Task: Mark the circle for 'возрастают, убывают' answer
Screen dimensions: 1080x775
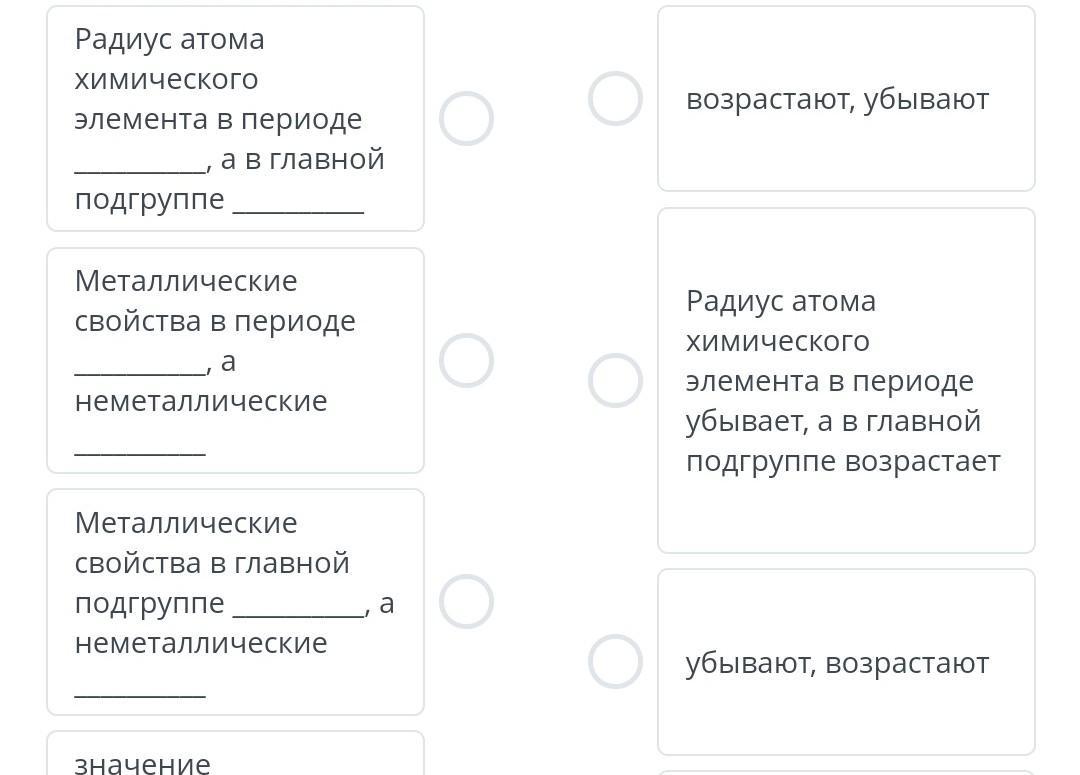Action: coord(615,98)
